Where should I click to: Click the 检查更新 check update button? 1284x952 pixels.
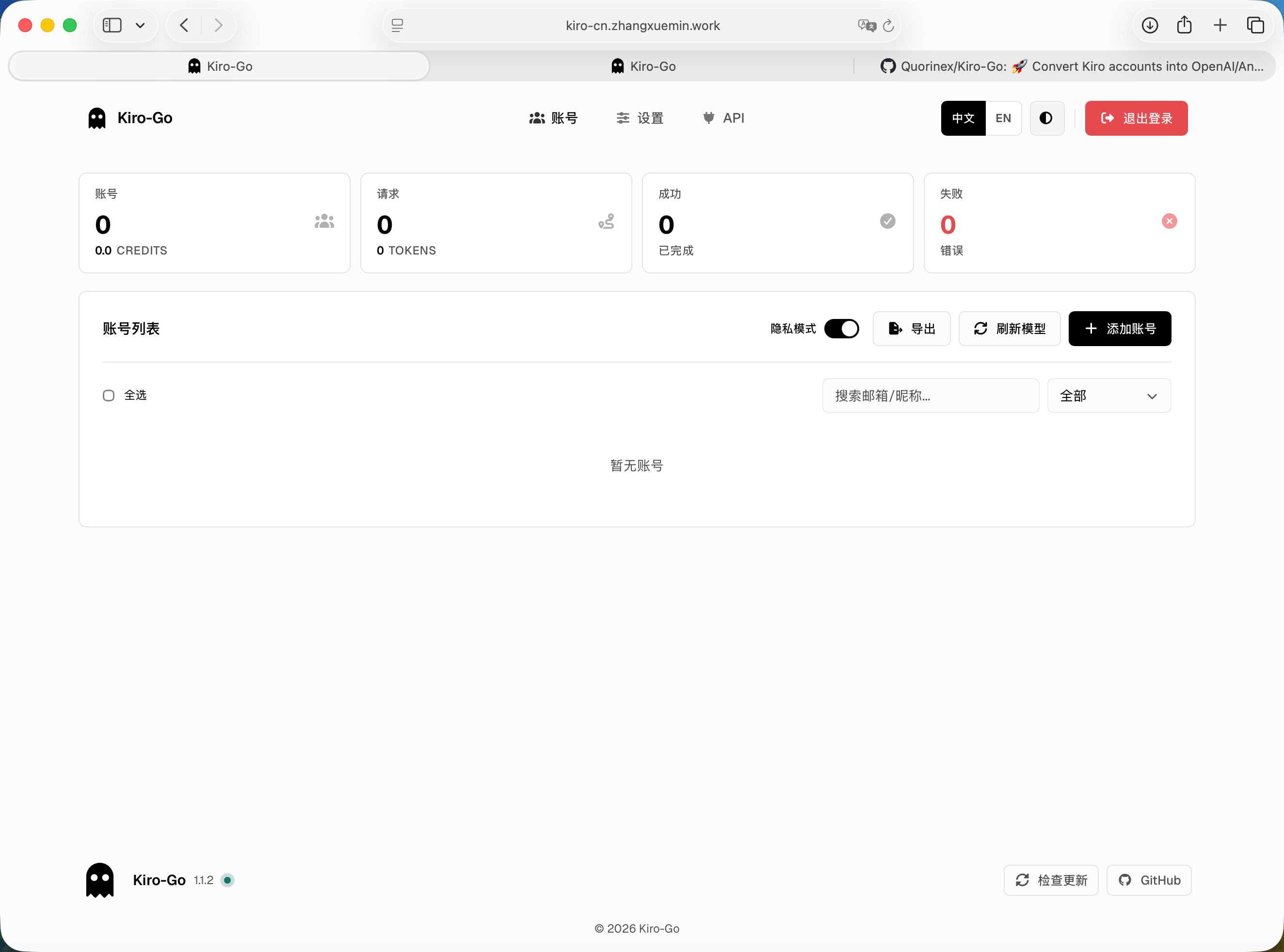tap(1051, 880)
